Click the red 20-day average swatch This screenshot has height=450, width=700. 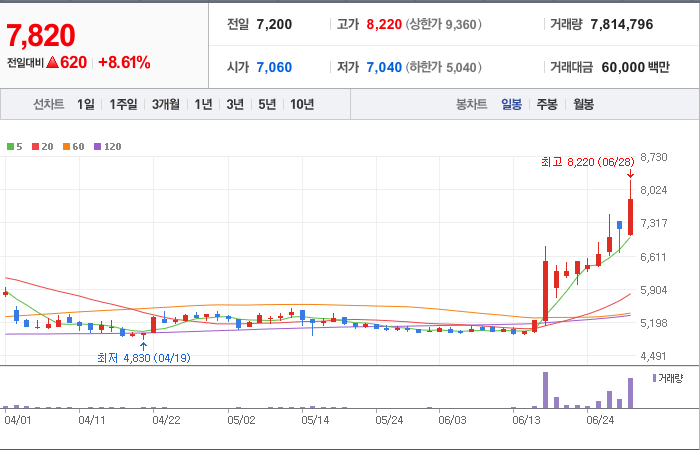click(x=35, y=146)
